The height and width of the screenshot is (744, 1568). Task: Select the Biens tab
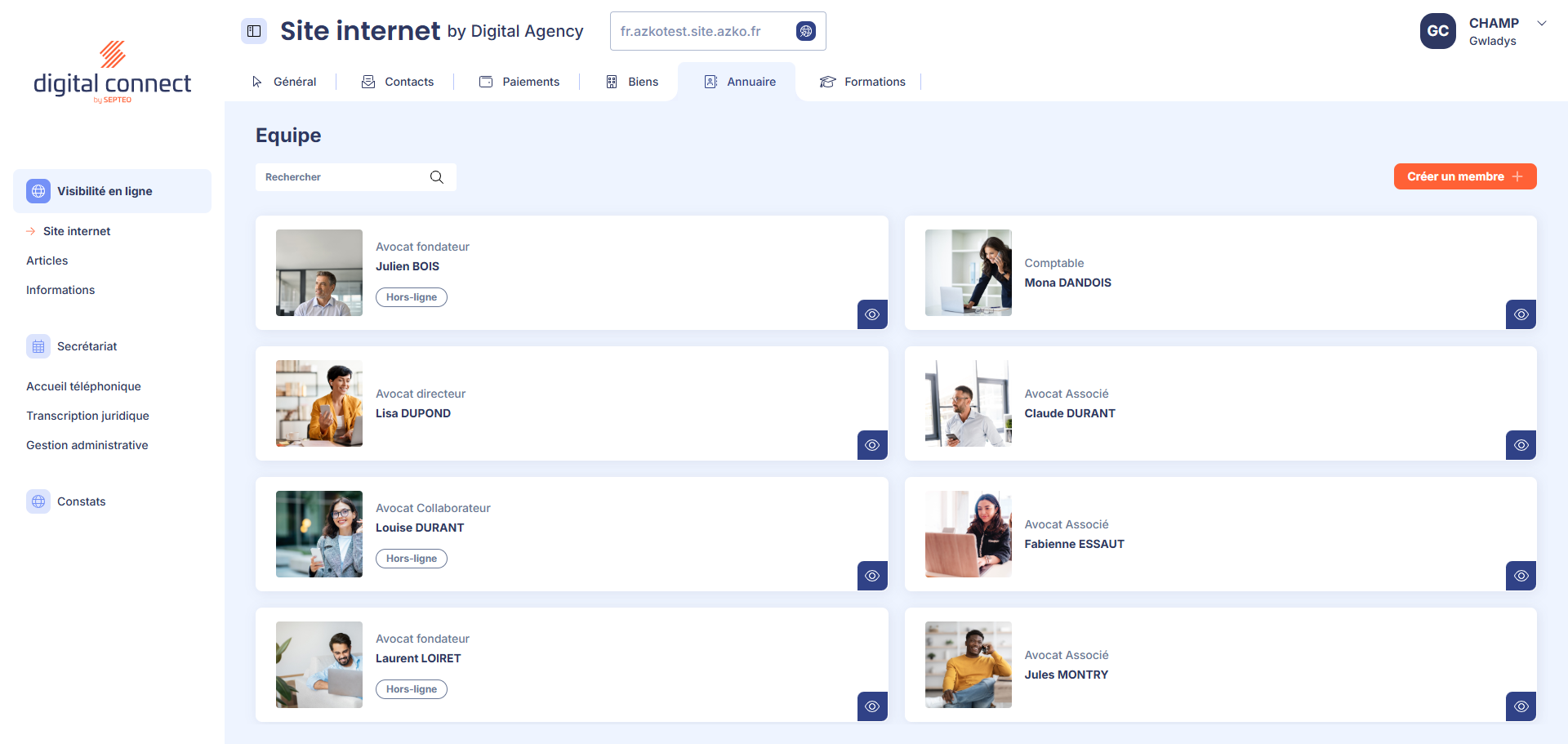(x=632, y=82)
